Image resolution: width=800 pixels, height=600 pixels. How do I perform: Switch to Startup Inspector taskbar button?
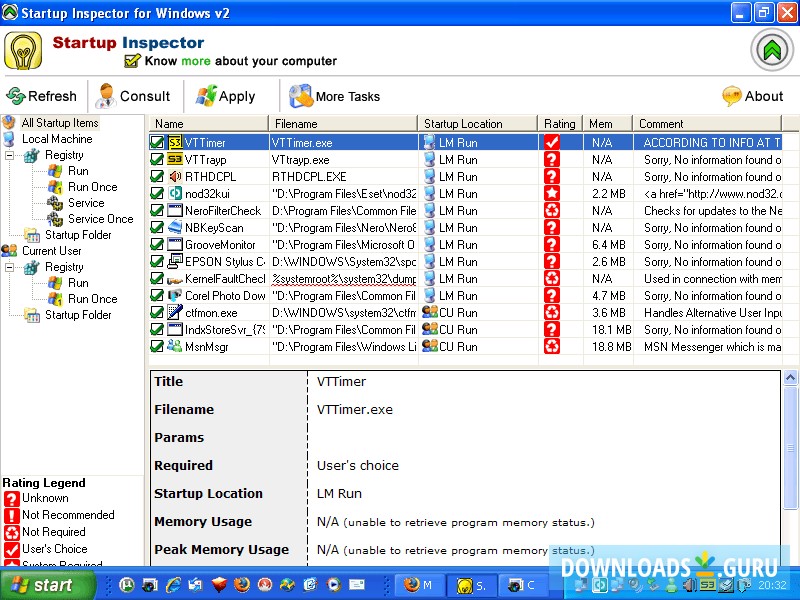(x=471, y=585)
